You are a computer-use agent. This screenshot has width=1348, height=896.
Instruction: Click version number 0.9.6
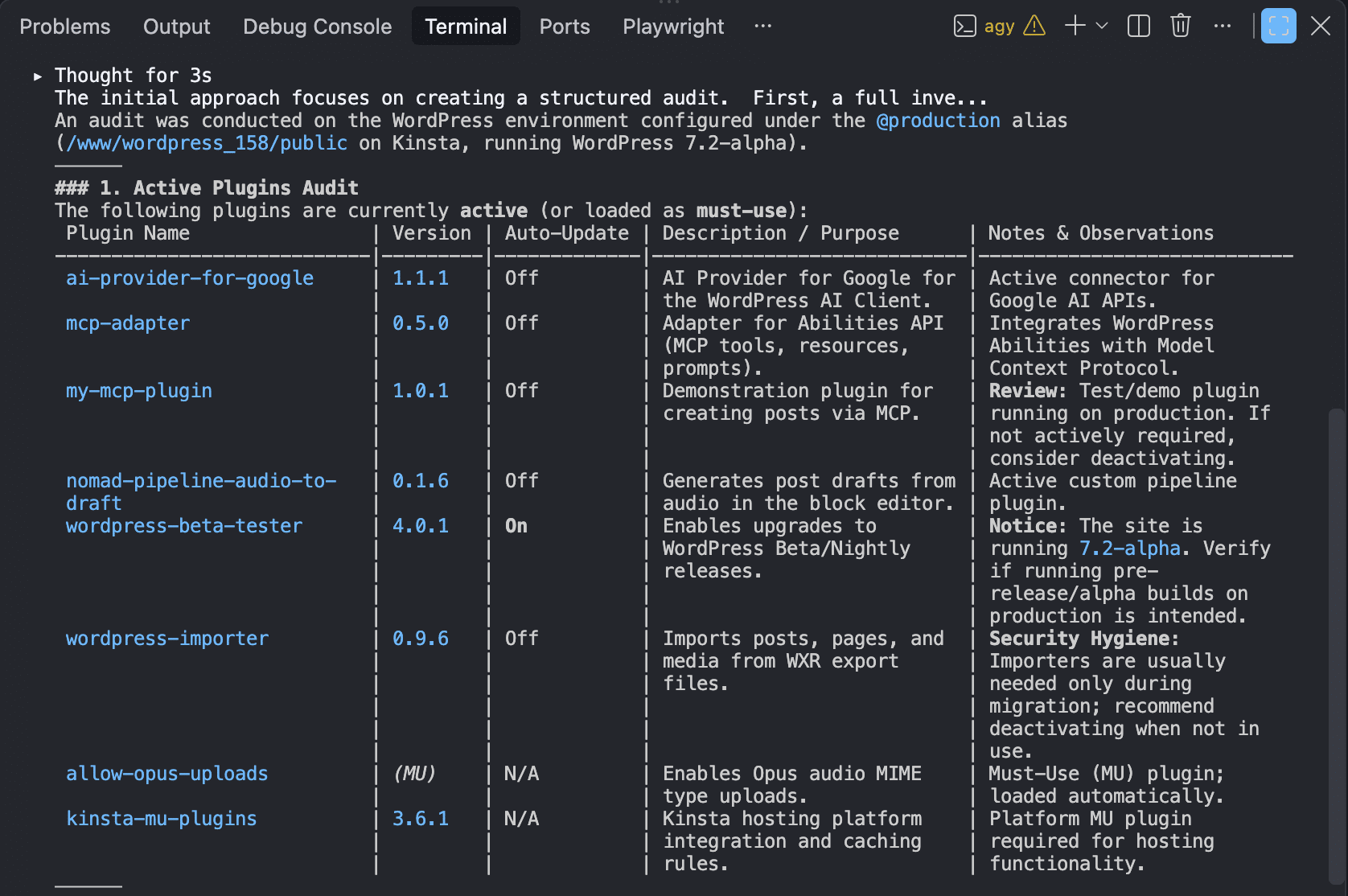point(421,639)
